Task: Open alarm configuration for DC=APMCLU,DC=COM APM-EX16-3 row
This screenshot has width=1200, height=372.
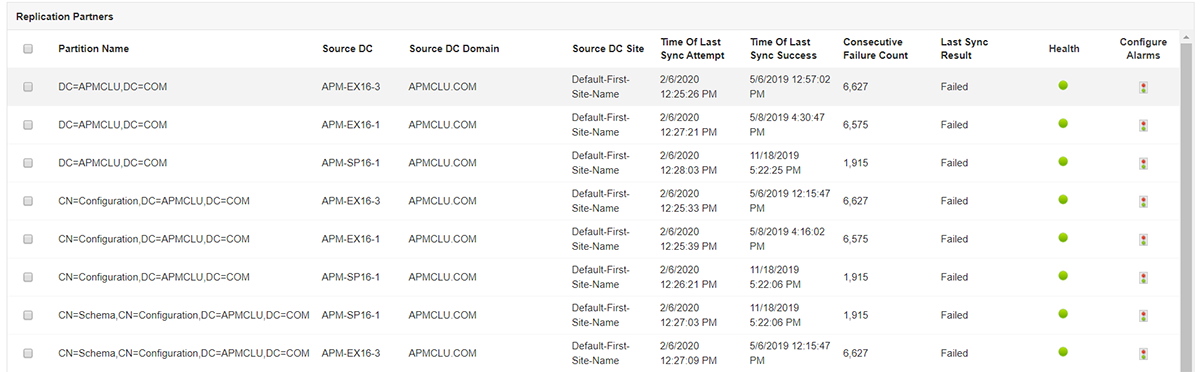Action: pos(1142,87)
